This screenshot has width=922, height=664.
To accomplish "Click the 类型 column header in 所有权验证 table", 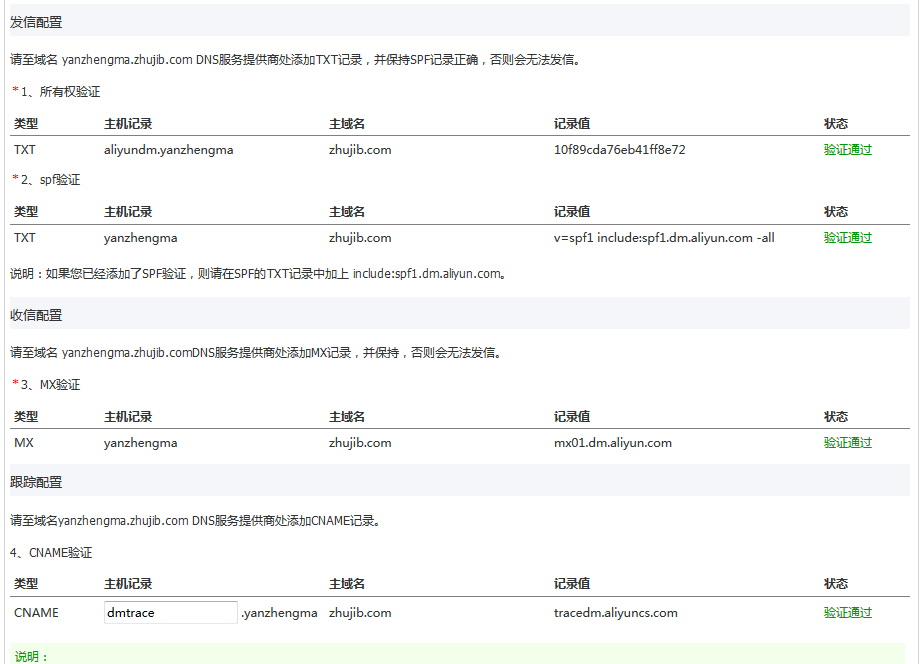I will click(24, 123).
